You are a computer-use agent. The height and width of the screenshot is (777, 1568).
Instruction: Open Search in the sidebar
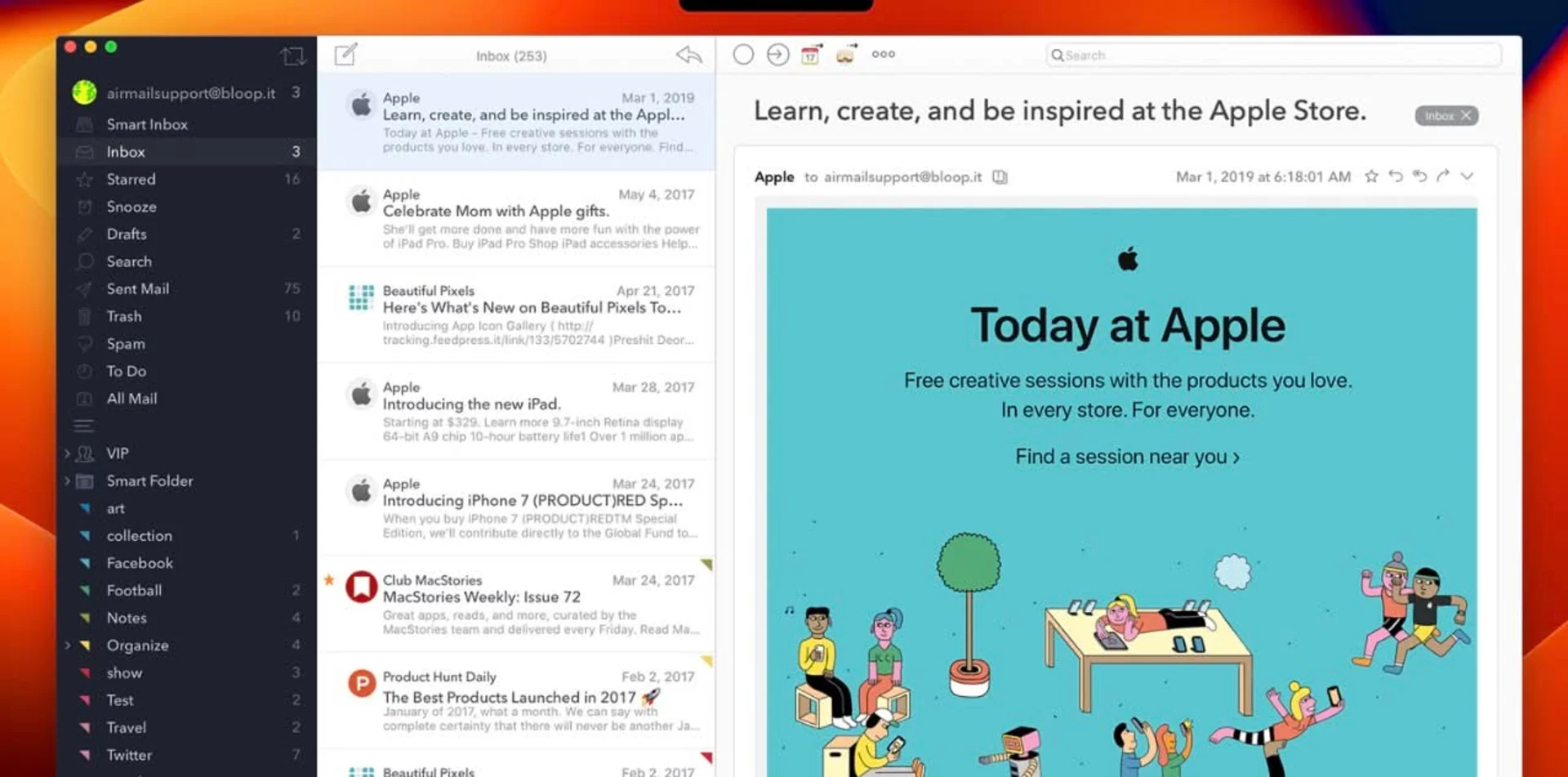(186, 261)
